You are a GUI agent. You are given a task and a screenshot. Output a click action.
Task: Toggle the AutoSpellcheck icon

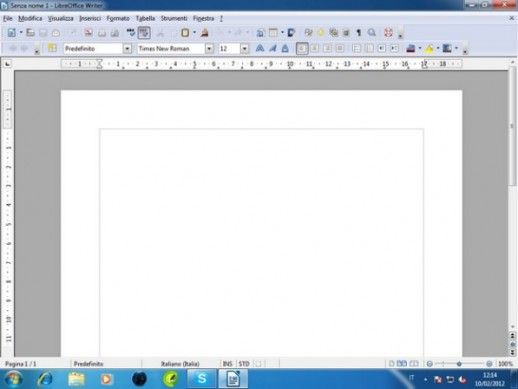tap(144, 33)
